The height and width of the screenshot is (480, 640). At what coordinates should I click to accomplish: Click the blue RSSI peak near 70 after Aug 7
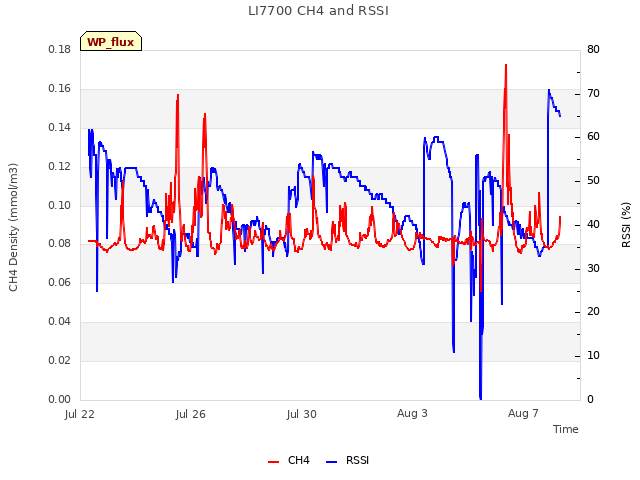point(549,90)
